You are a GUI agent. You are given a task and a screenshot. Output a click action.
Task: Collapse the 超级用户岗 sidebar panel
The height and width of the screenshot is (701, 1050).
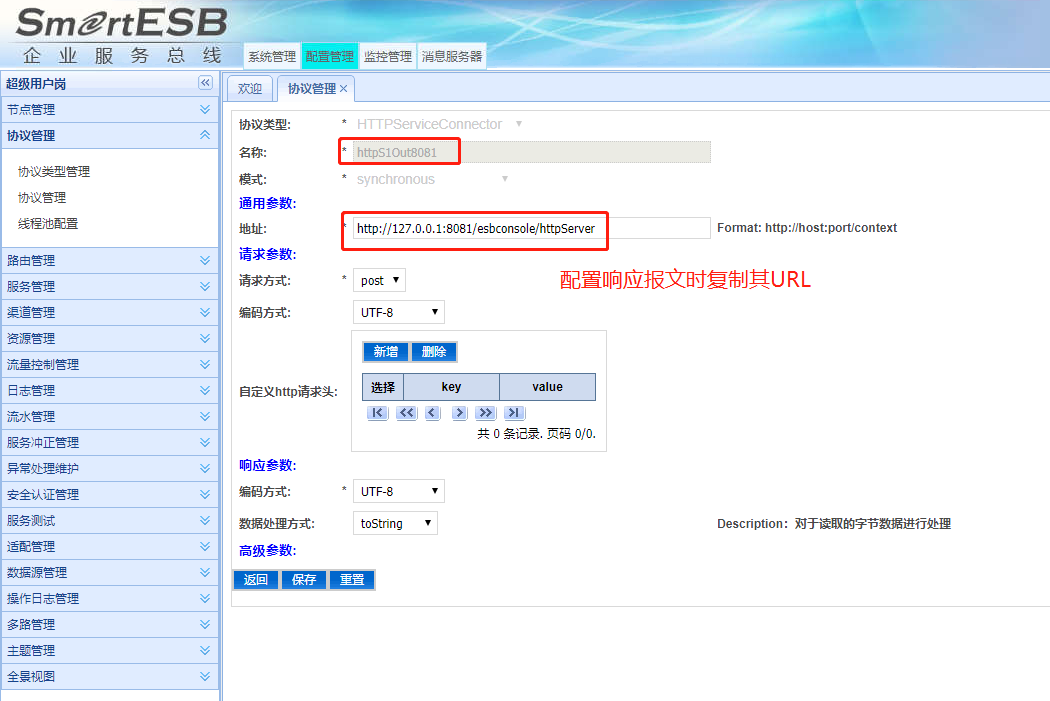point(205,83)
